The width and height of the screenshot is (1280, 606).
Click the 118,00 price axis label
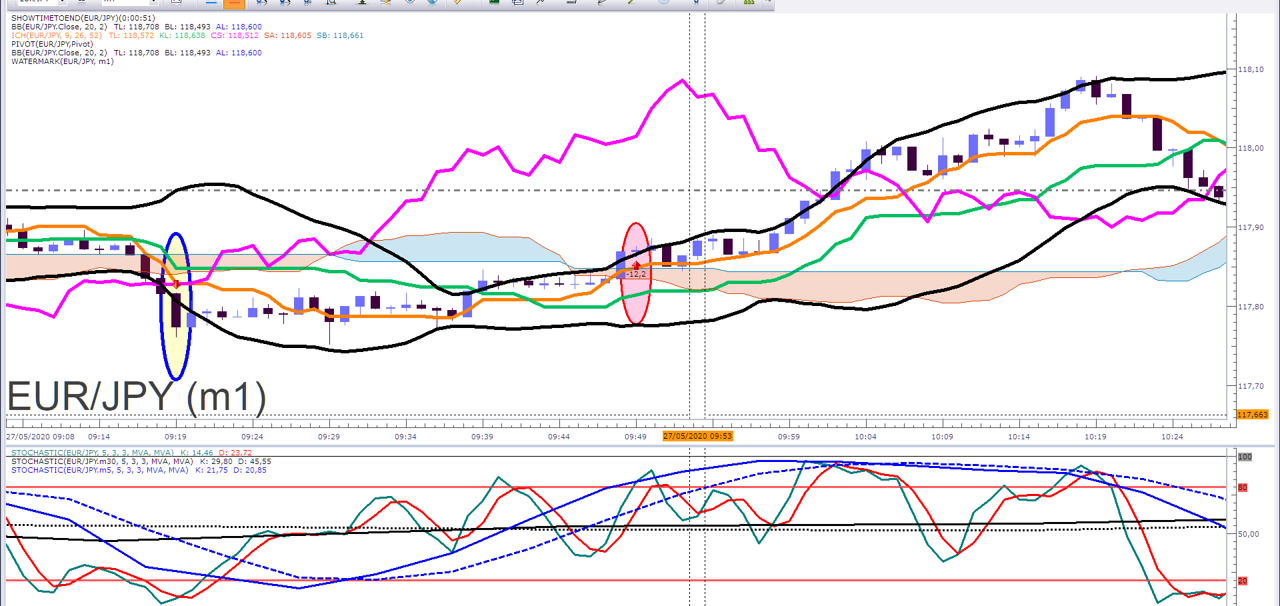tap(1251, 148)
